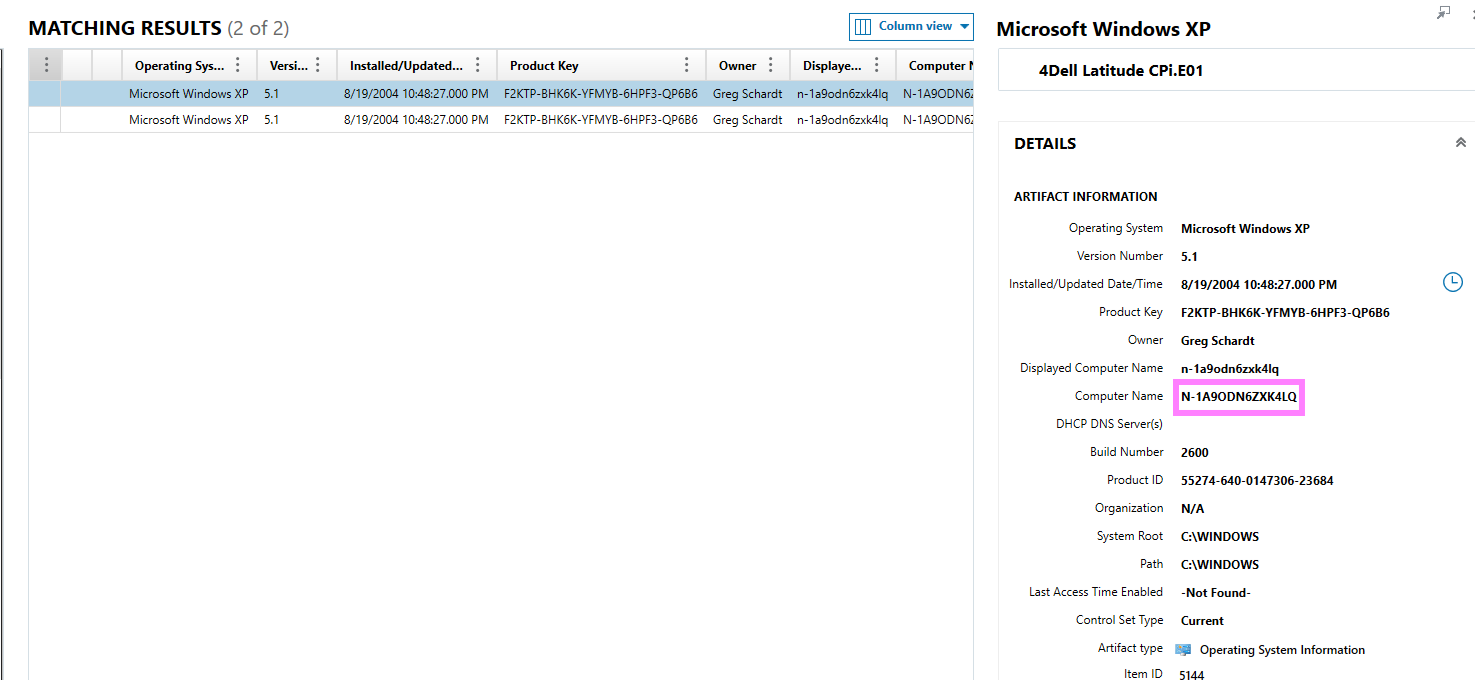Click 4Dell Latitude CPi.E01 evidence source
This screenshot has width=1475, height=680.
pyautogui.click(x=1120, y=71)
